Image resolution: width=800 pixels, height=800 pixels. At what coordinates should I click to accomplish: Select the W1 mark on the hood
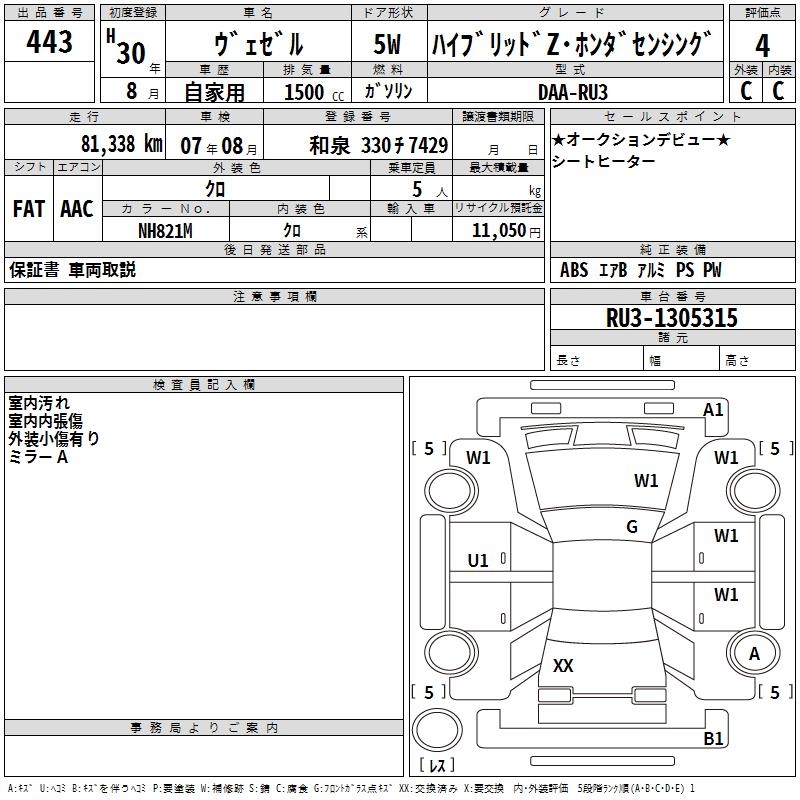pyautogui.click(x=646, y=480)
